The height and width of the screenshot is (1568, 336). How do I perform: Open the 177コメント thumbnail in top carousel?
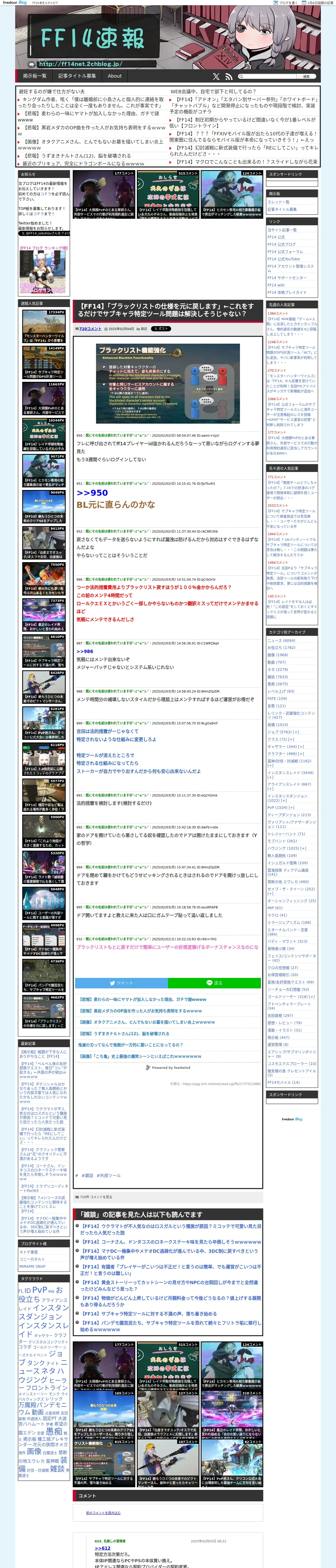[104, 194]
